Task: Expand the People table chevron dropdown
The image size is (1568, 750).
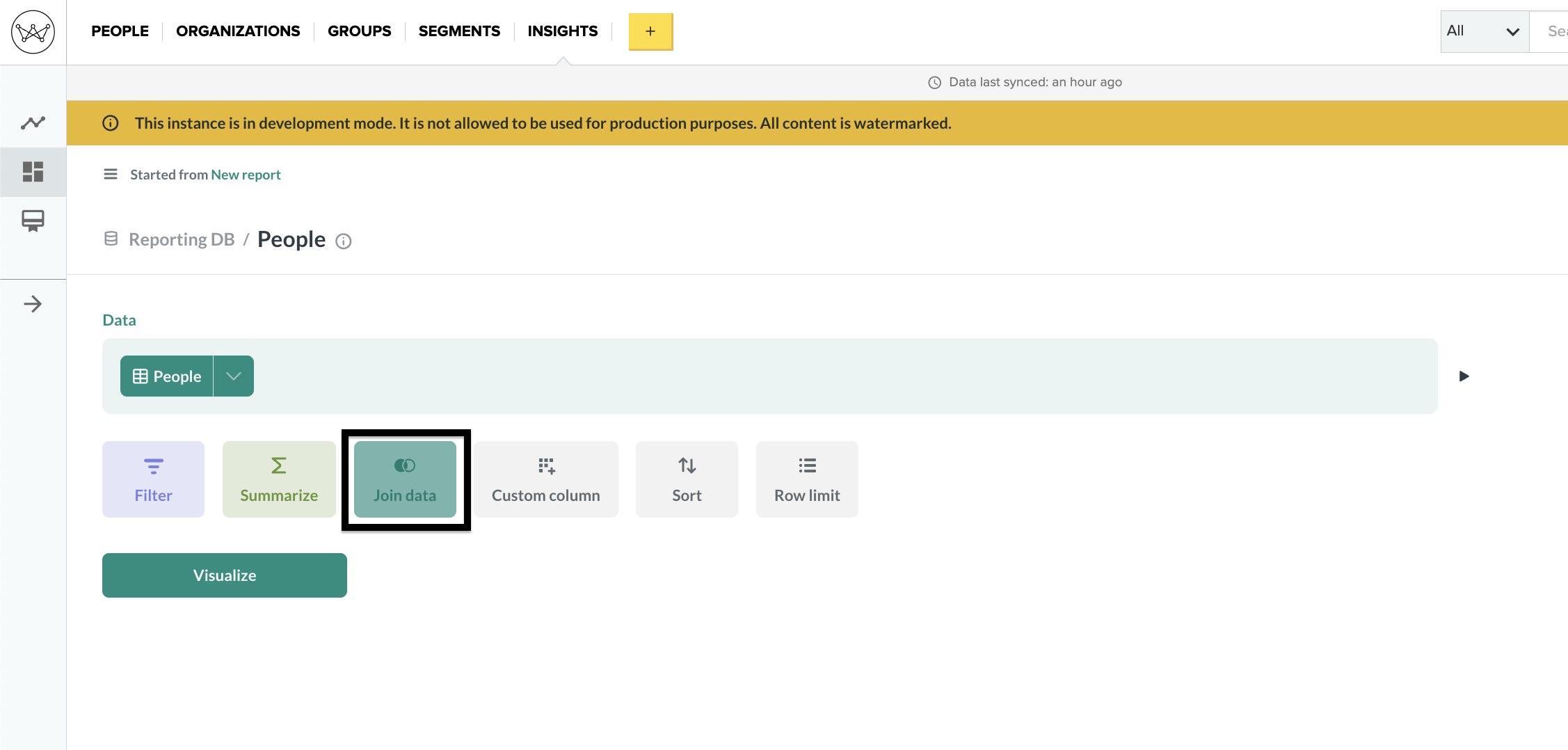Action: [x=234, y=376]
